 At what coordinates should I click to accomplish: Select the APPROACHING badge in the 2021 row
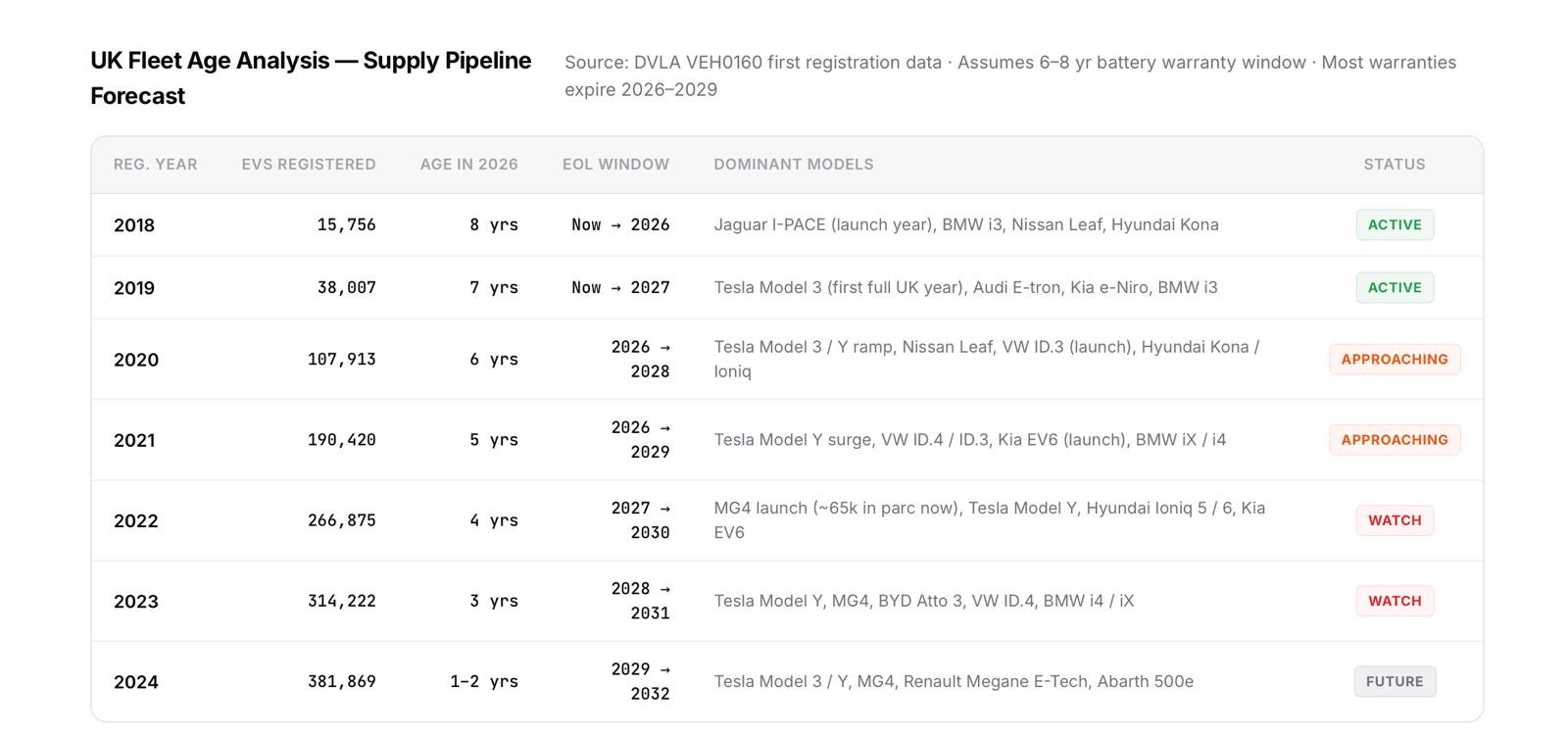1394,440
